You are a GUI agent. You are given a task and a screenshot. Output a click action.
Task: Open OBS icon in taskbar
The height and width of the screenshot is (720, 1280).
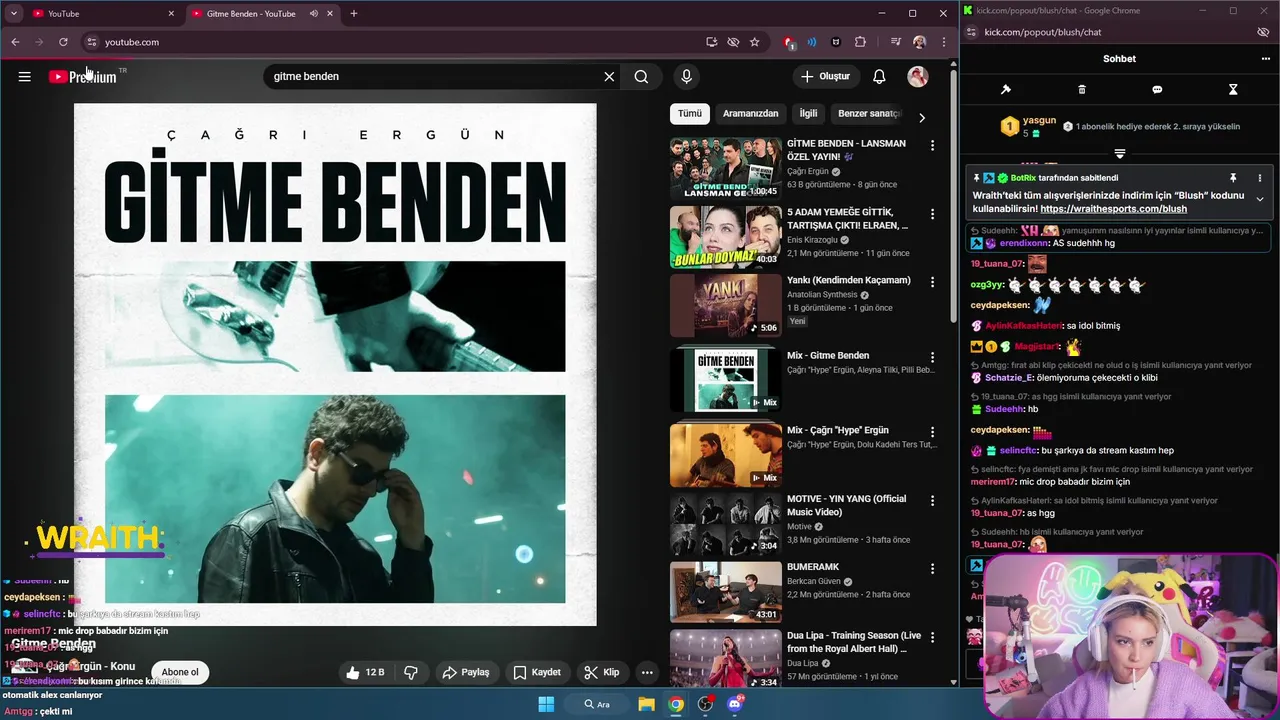[705, 704]
